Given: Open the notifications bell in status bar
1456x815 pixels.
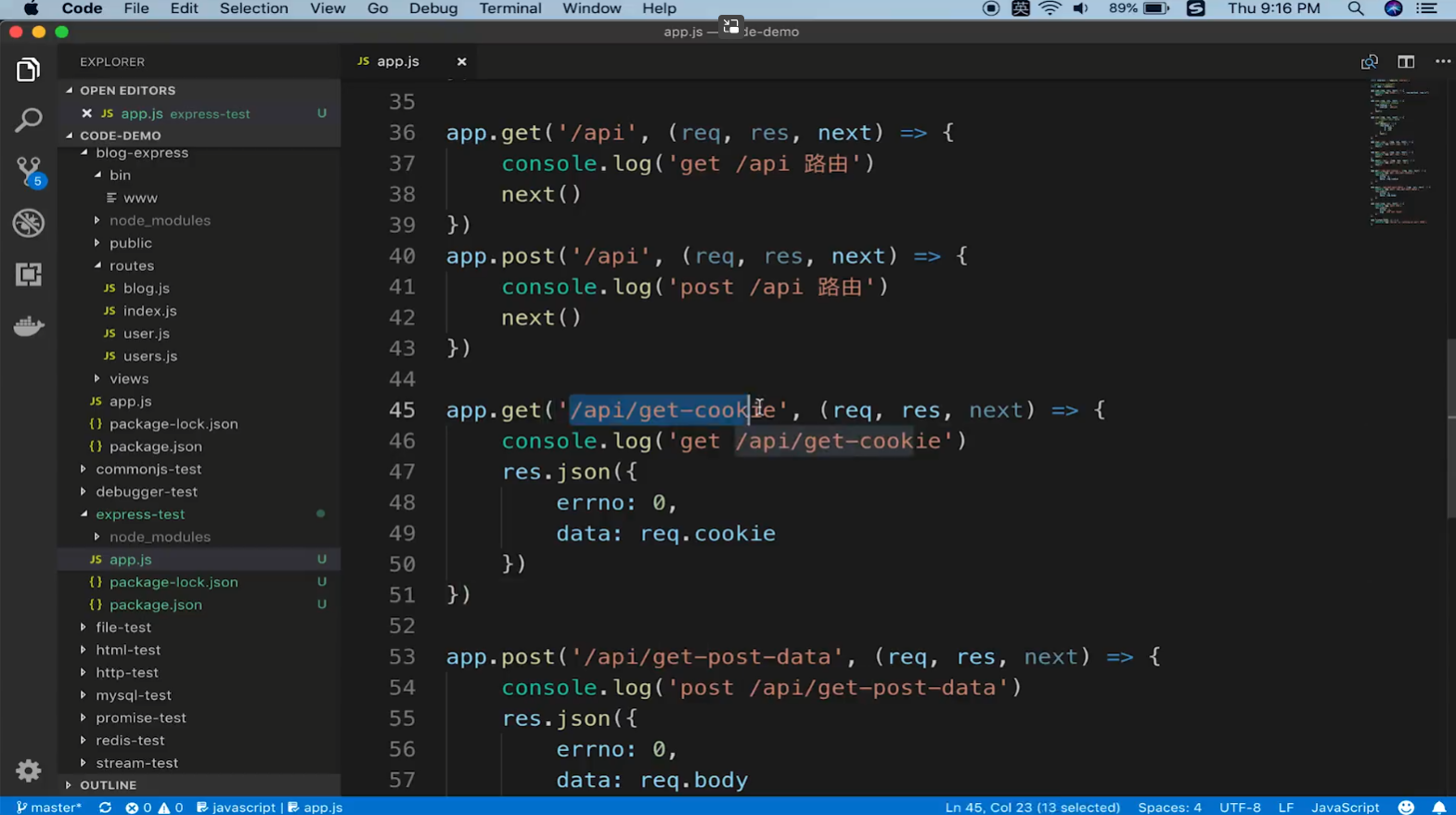Looking at the screenshot, I should point(1438,808).
